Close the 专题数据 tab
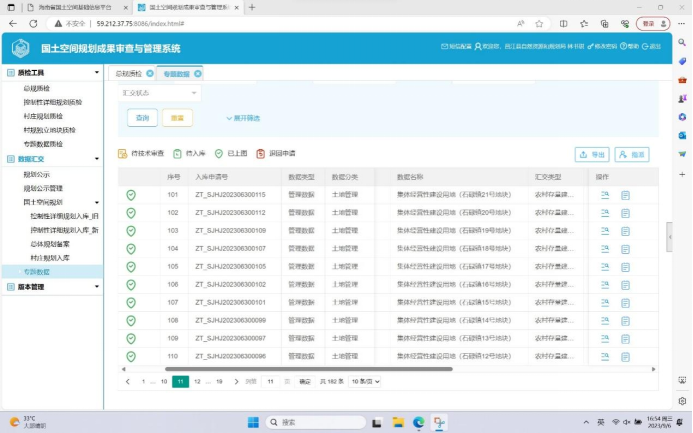 (x=197, y=73)
